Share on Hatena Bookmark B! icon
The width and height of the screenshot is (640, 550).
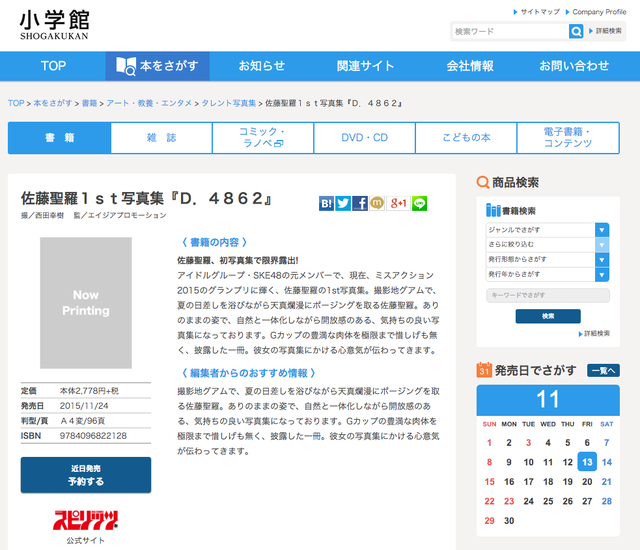point(327,203)
